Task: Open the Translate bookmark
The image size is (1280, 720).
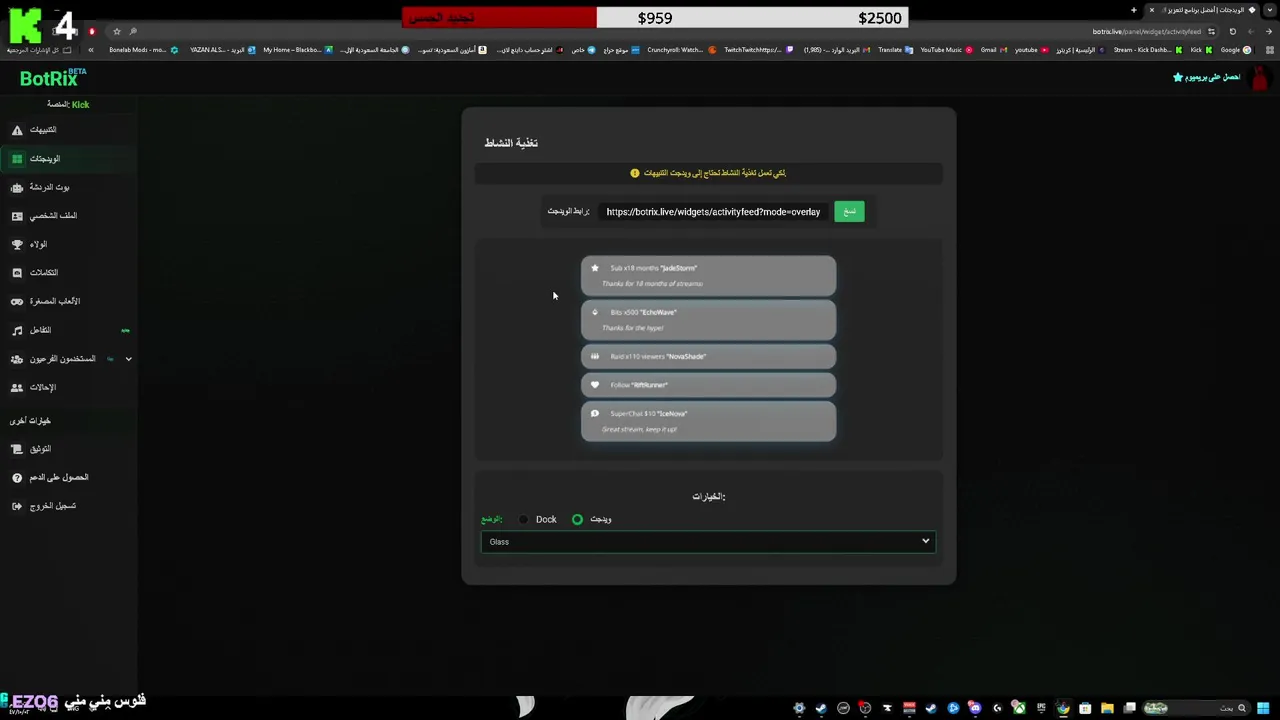Action: (895, 50)
